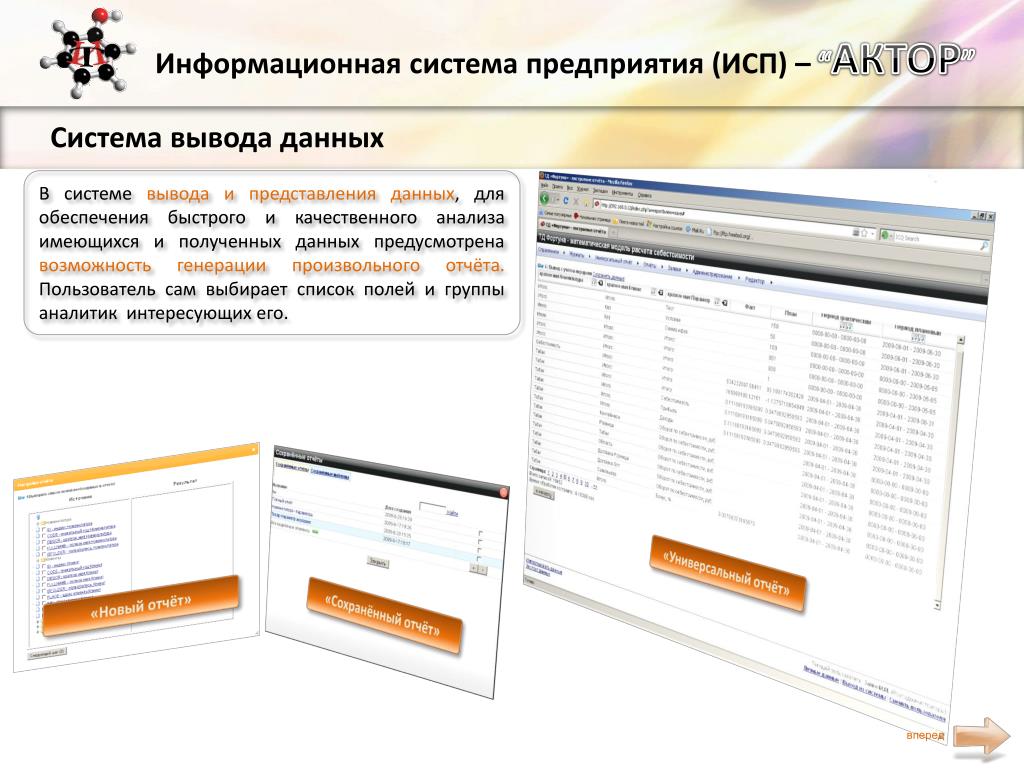Click the orange forward arrow labeled вперед
The width and height of the screenshot is (1024, 768).
tap(982, 737)
